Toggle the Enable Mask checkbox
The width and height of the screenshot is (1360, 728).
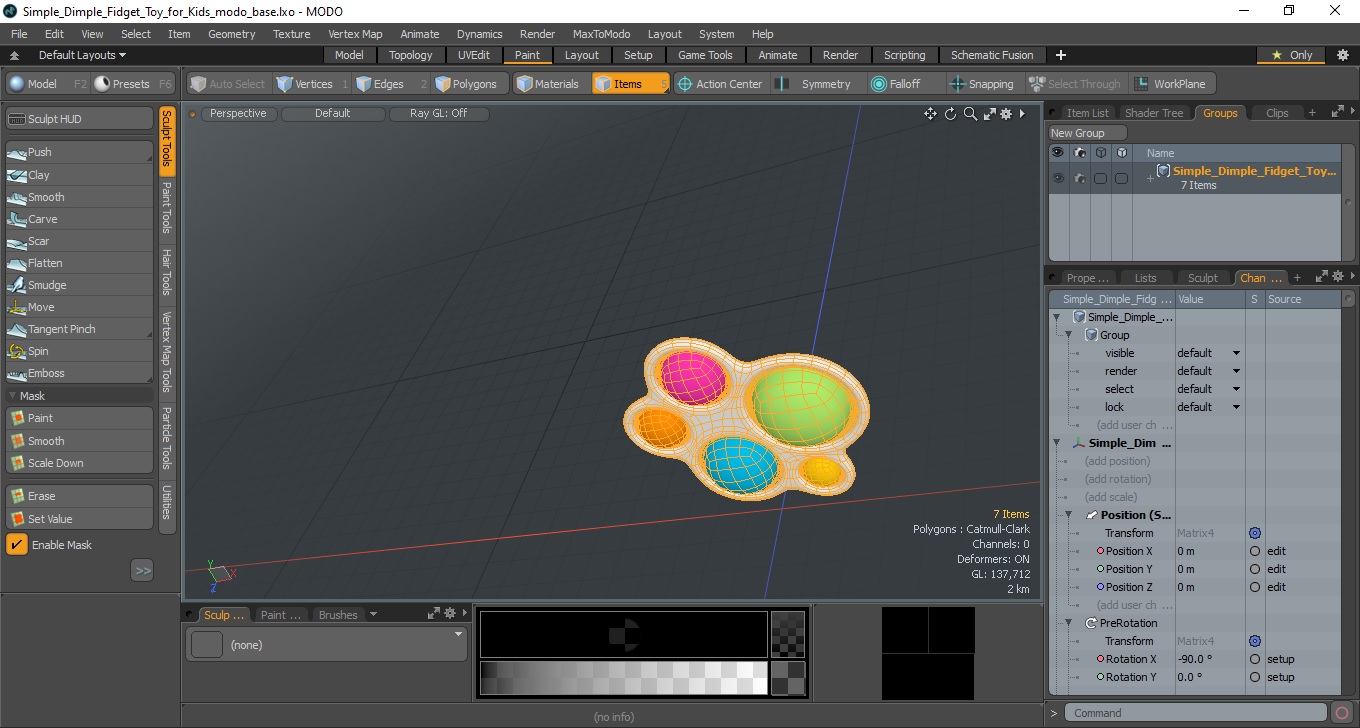(x=17, y=544)
